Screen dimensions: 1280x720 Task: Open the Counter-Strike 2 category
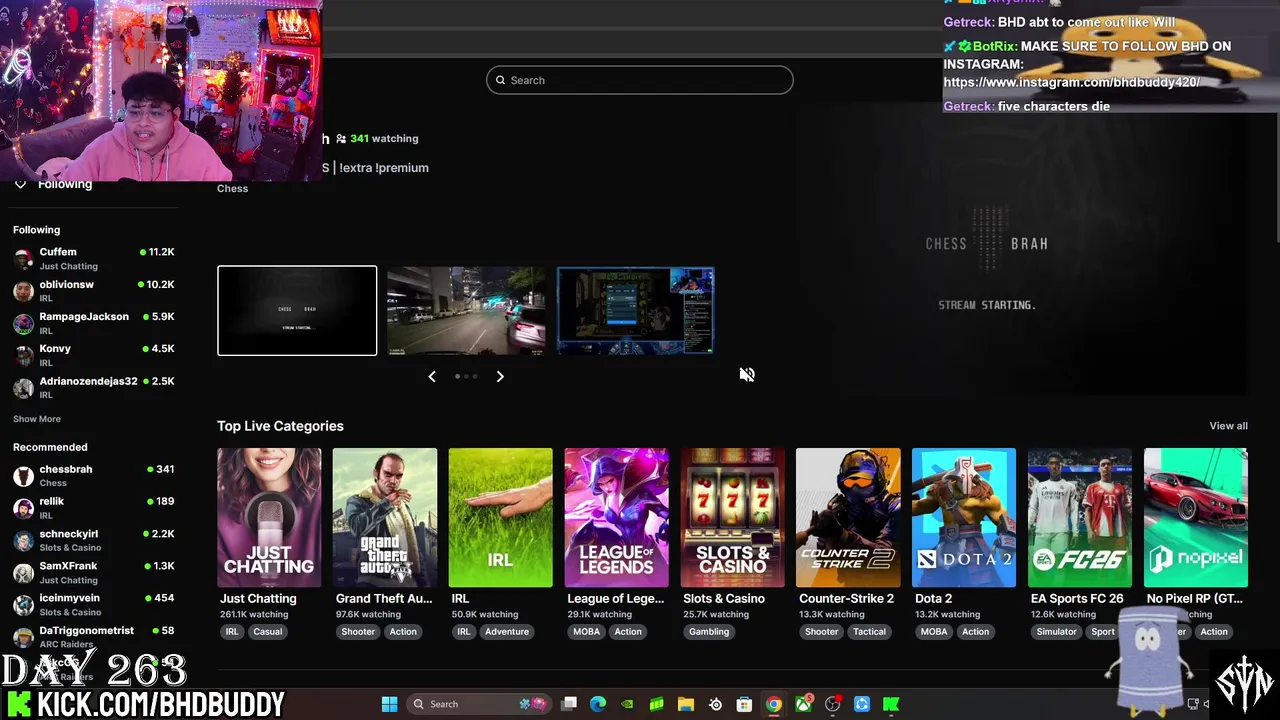pyautogui.click(x=848, y=517)
